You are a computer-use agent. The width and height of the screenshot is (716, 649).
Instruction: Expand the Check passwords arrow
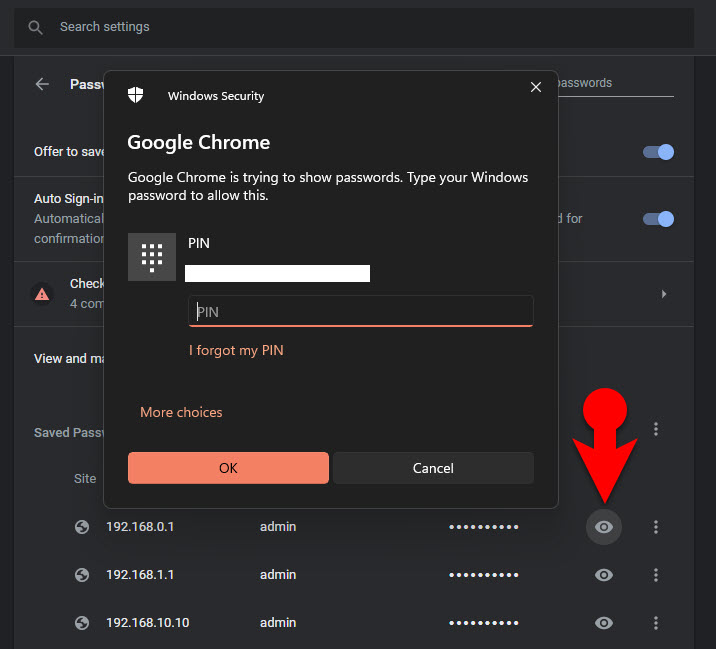pyautogui.click(x=664, y=294)
